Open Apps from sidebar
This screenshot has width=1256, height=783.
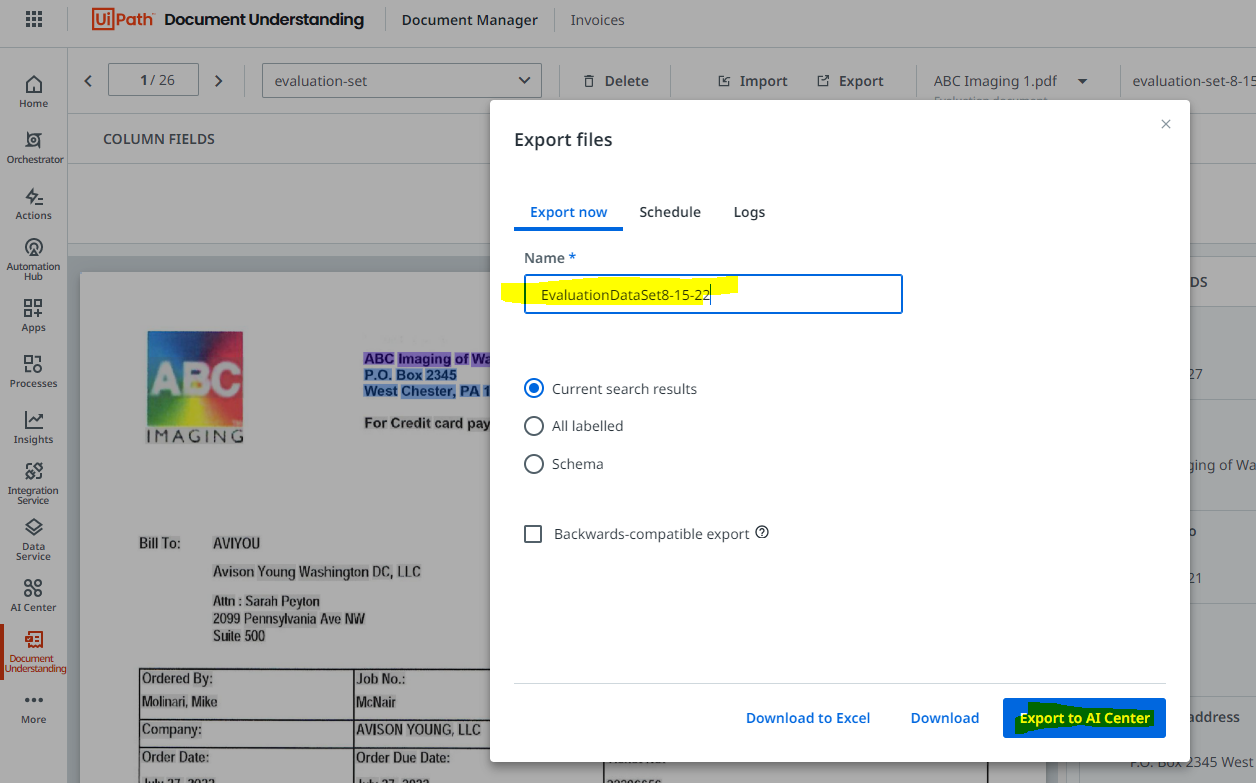pyautogui.click(x=33, y=315)
